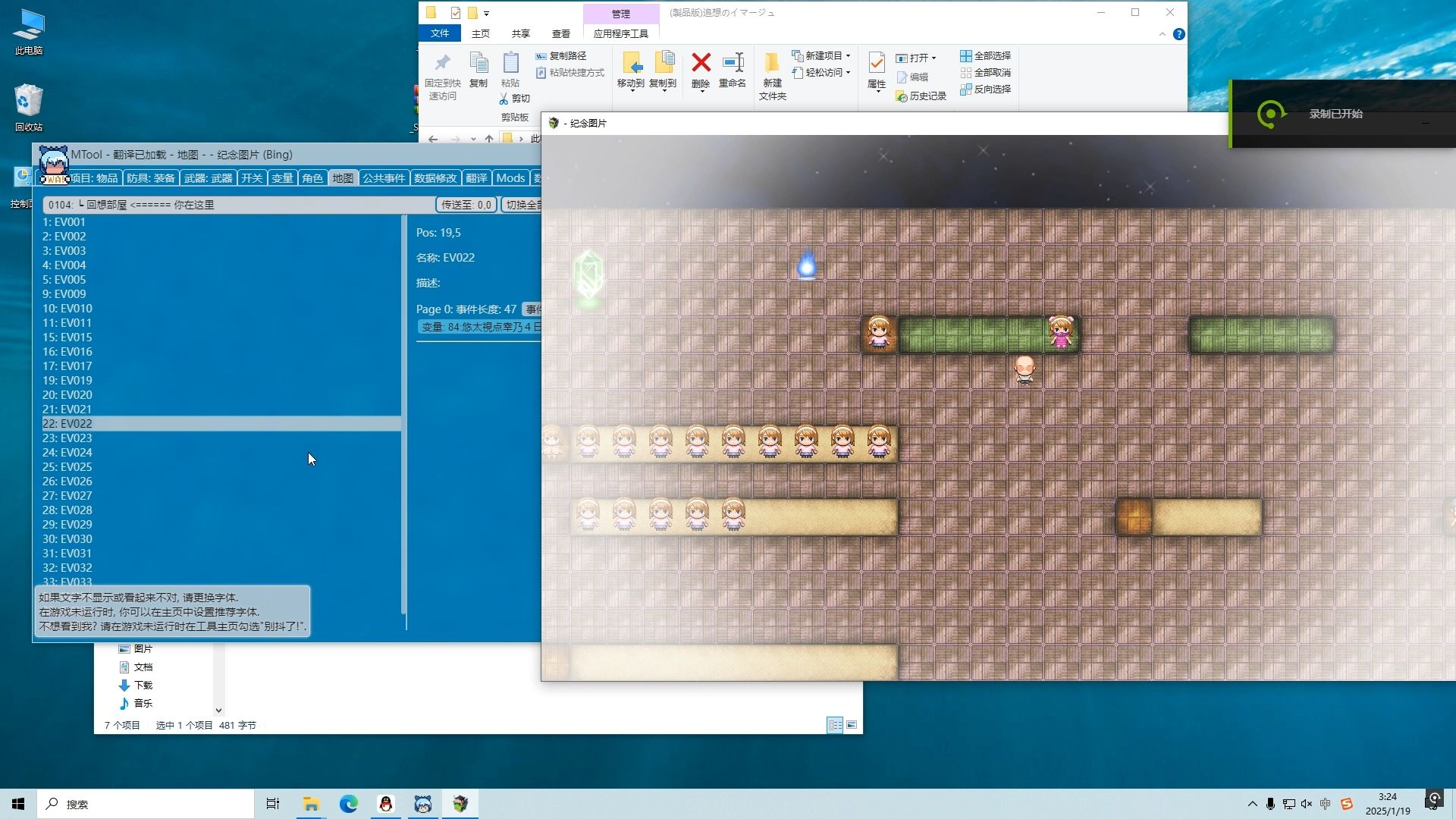1456x819 pixels.
Task: Click the Edit (编辑) ribbon item
Action: (x=912, y=77)
